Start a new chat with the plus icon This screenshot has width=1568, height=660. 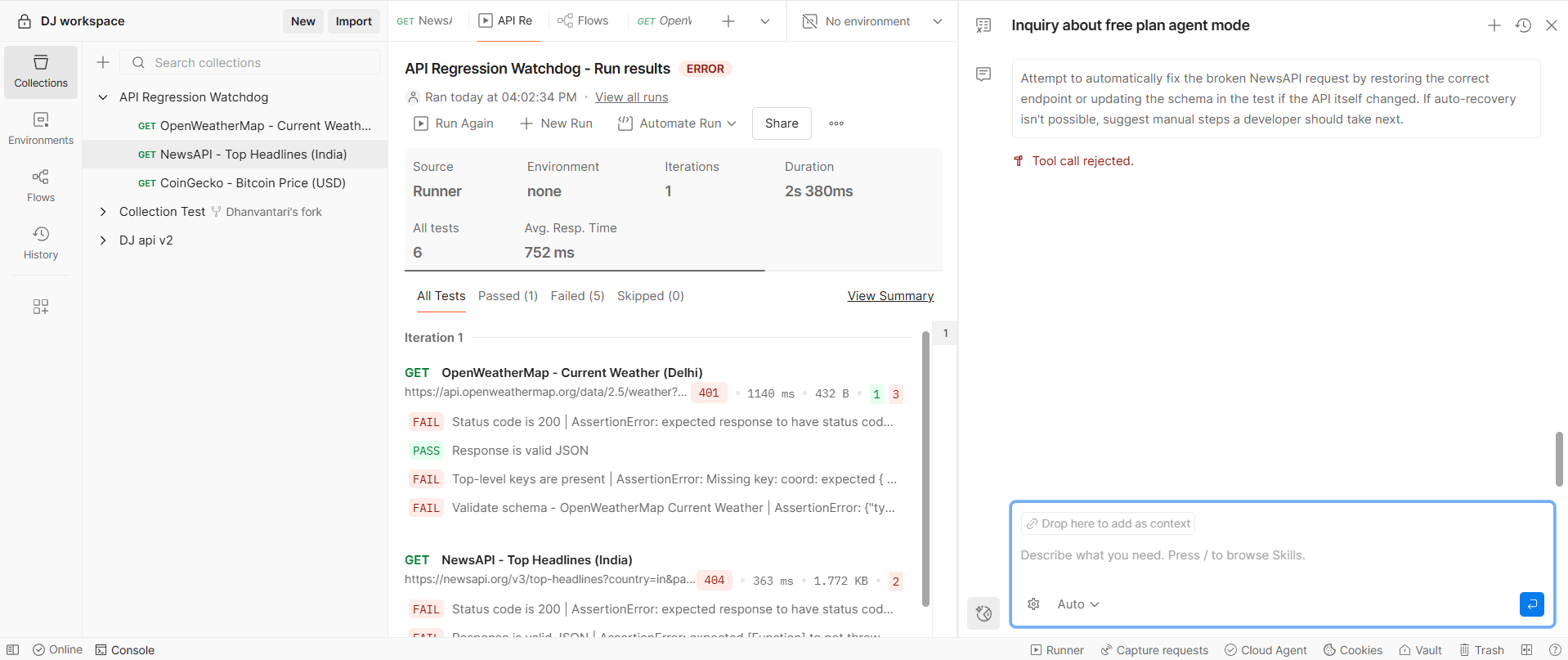pyautogui.click(x=1494, y=25)
